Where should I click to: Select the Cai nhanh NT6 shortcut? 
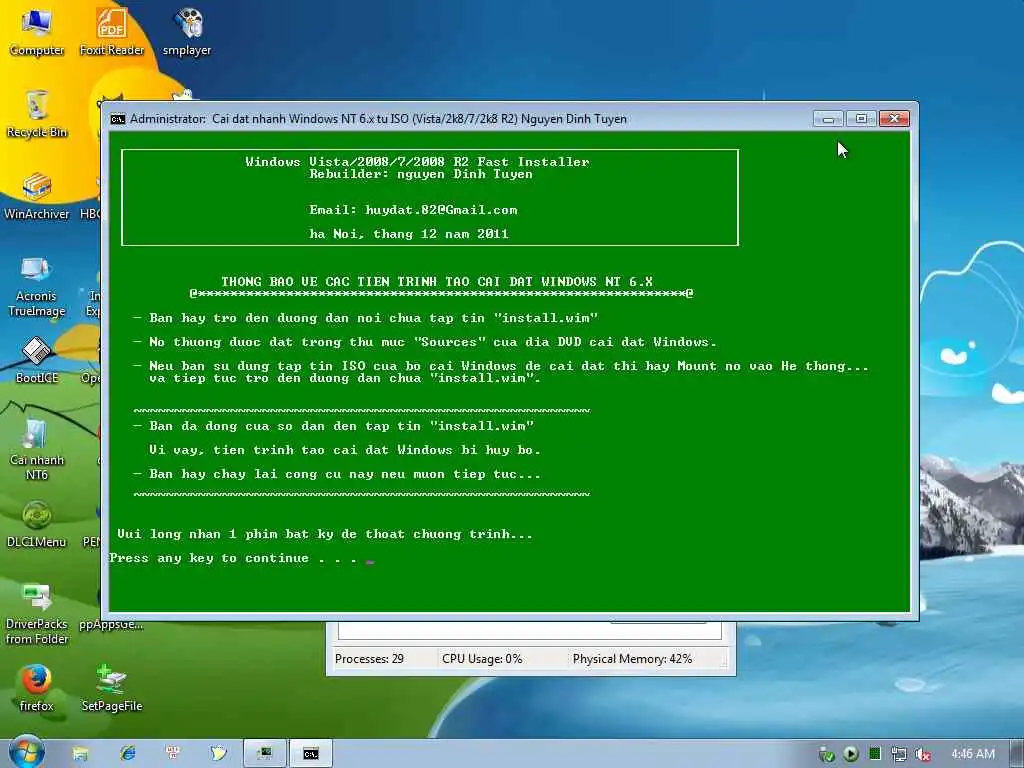[x=37, y=449]
